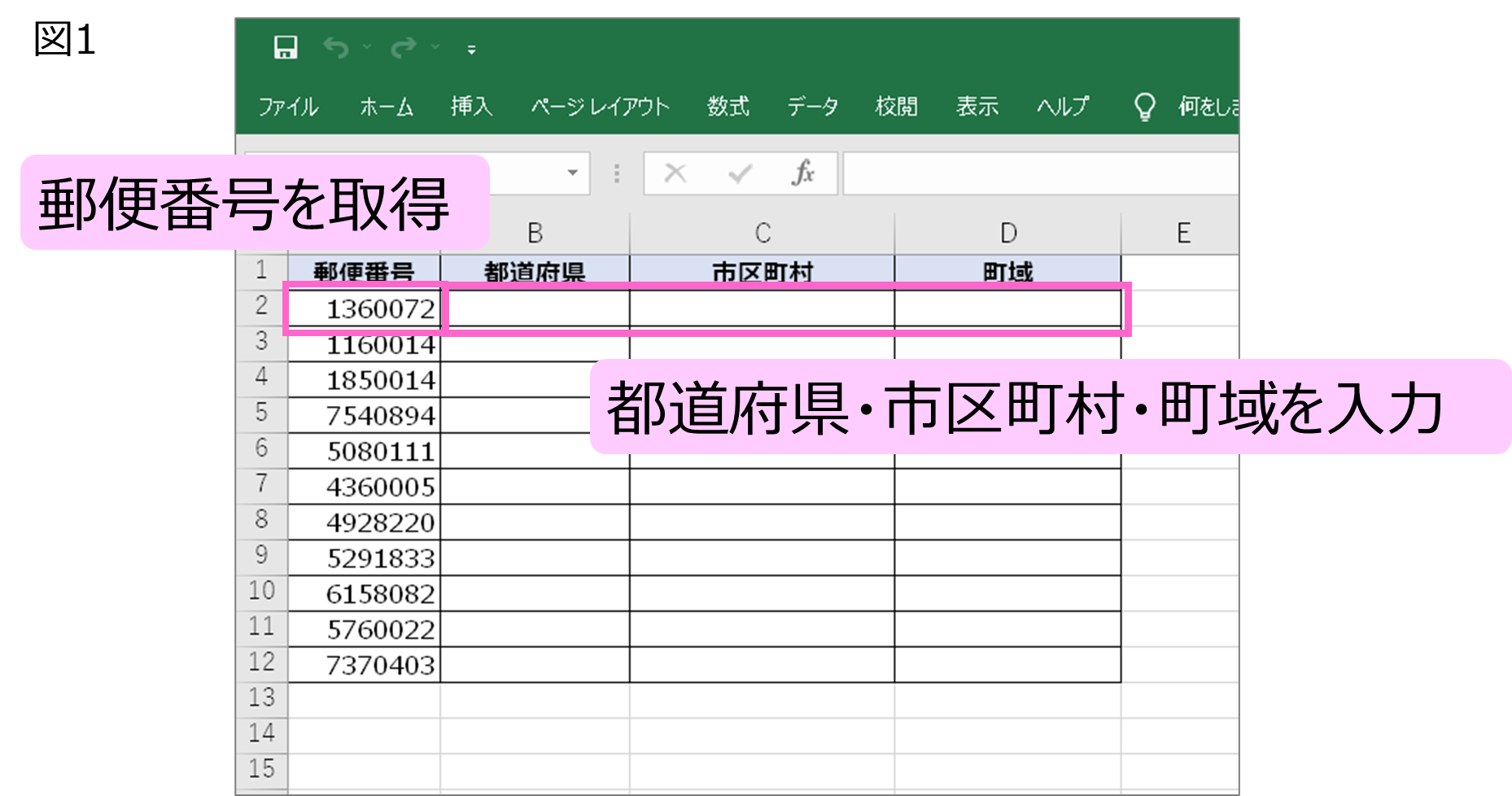Viewport: 1512px width, 796px height.
Task: Click the Insert Function fx icon
Action: coord(802,173)
